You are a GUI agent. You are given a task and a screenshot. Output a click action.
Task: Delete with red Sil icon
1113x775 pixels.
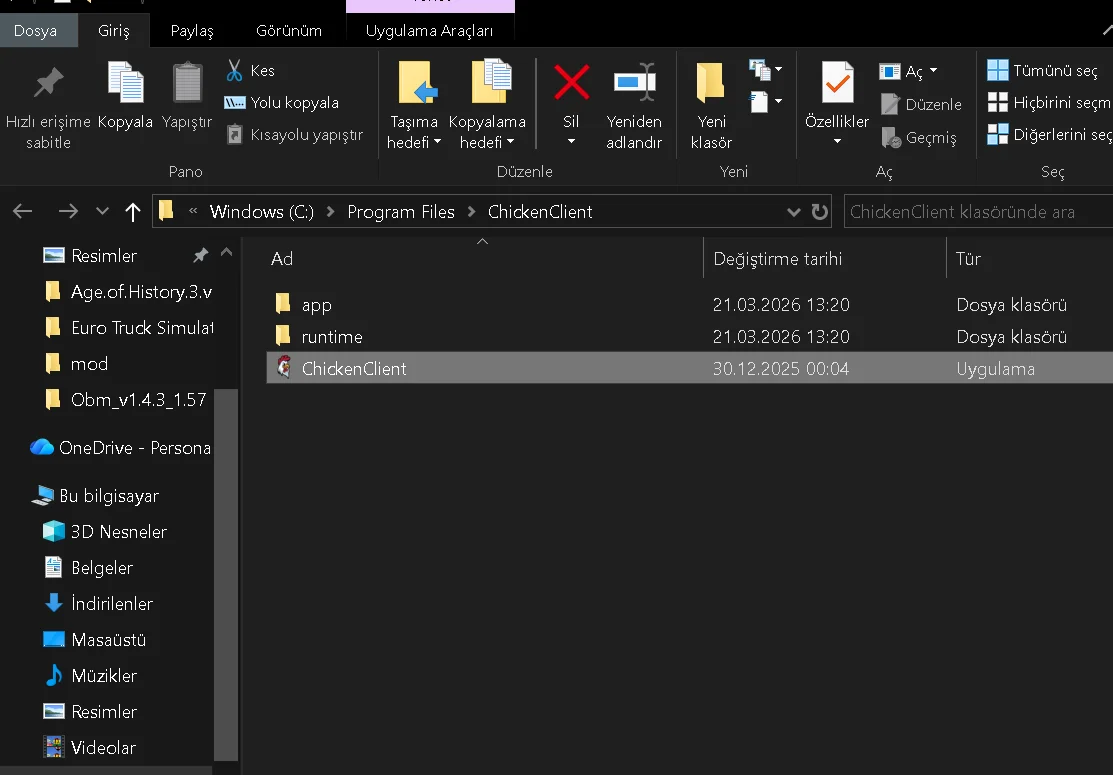click(571, 82)
